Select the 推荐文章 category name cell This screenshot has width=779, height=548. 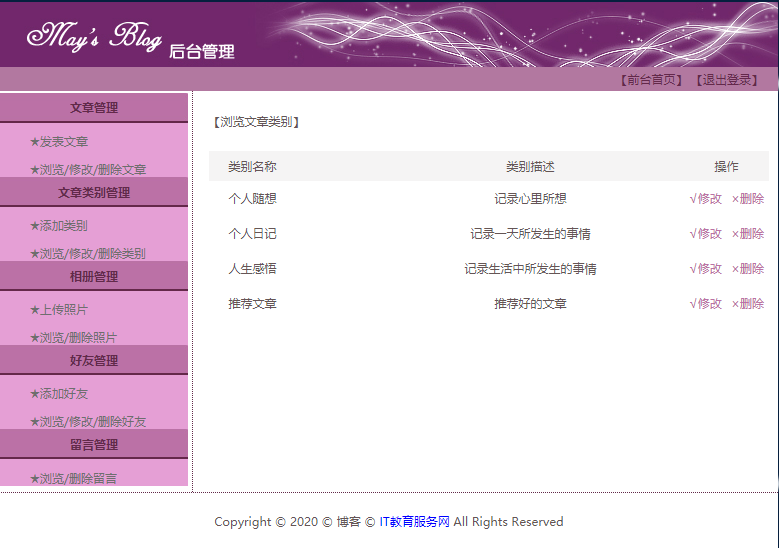[x=252, y=304]
